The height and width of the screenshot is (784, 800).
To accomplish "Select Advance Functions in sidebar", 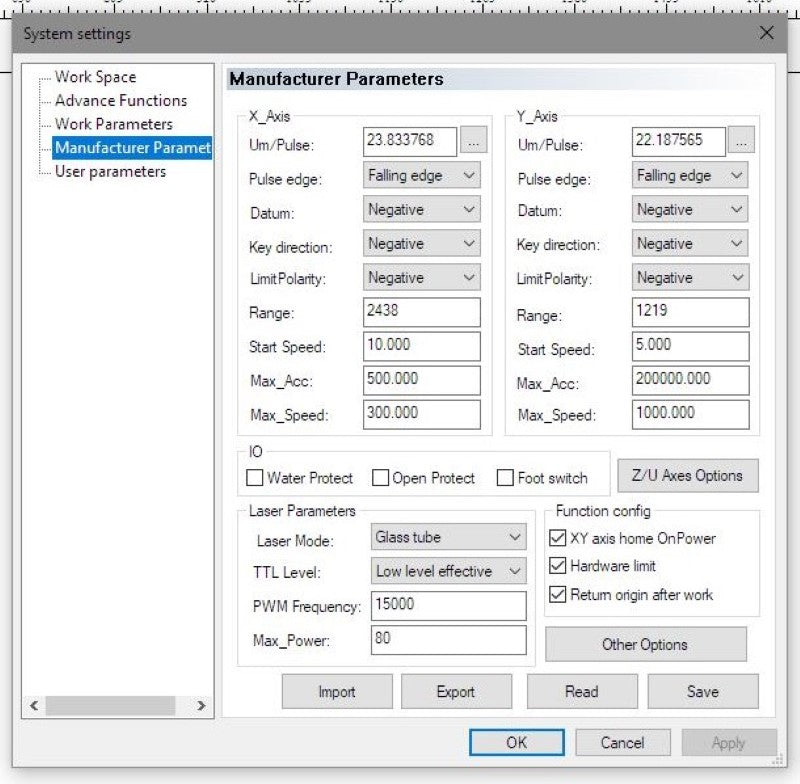I will [120, 100].
